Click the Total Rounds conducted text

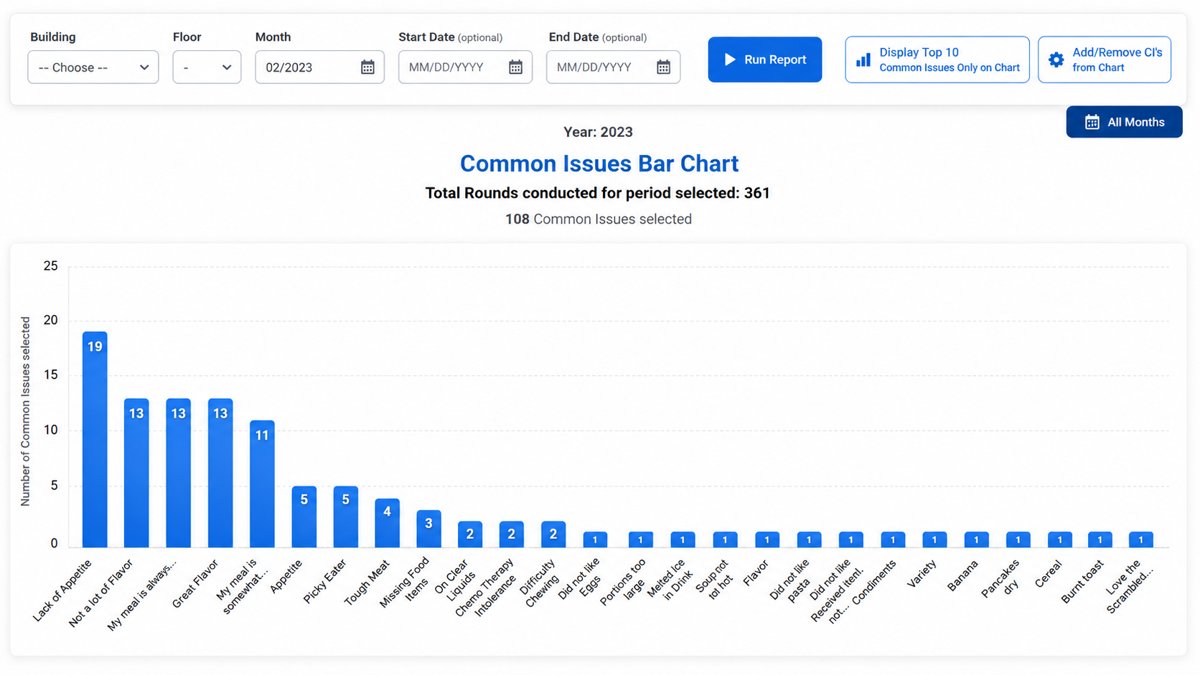click(x=598, y=193)
